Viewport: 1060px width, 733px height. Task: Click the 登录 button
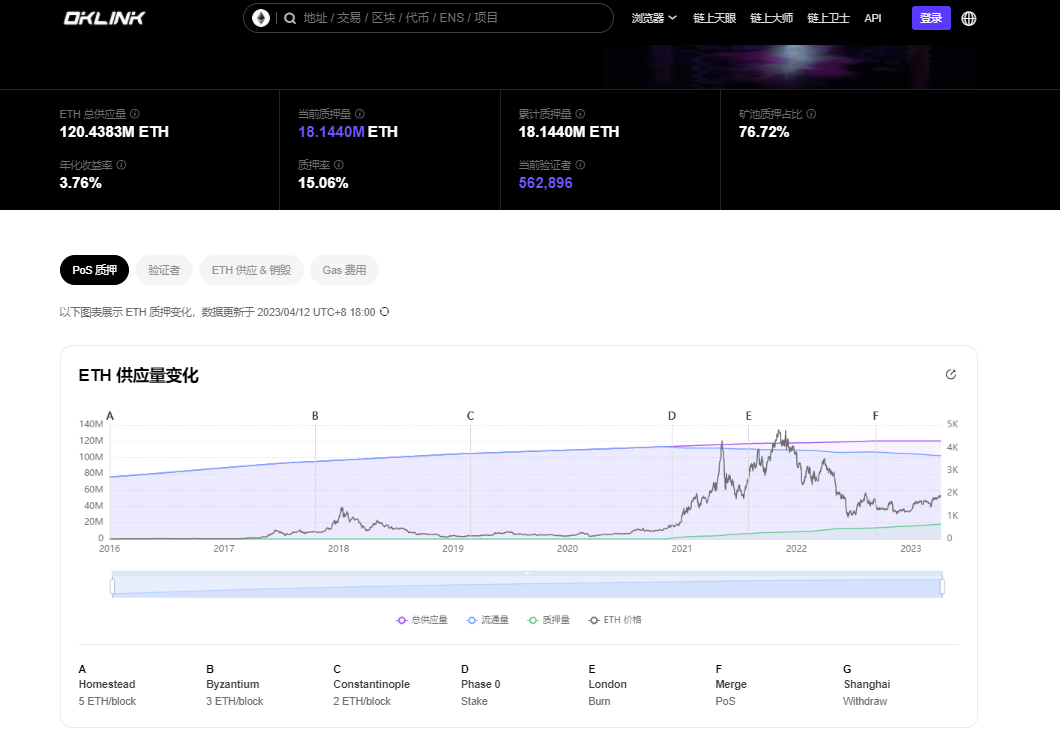pyautogui.click(x=931, y=17)
